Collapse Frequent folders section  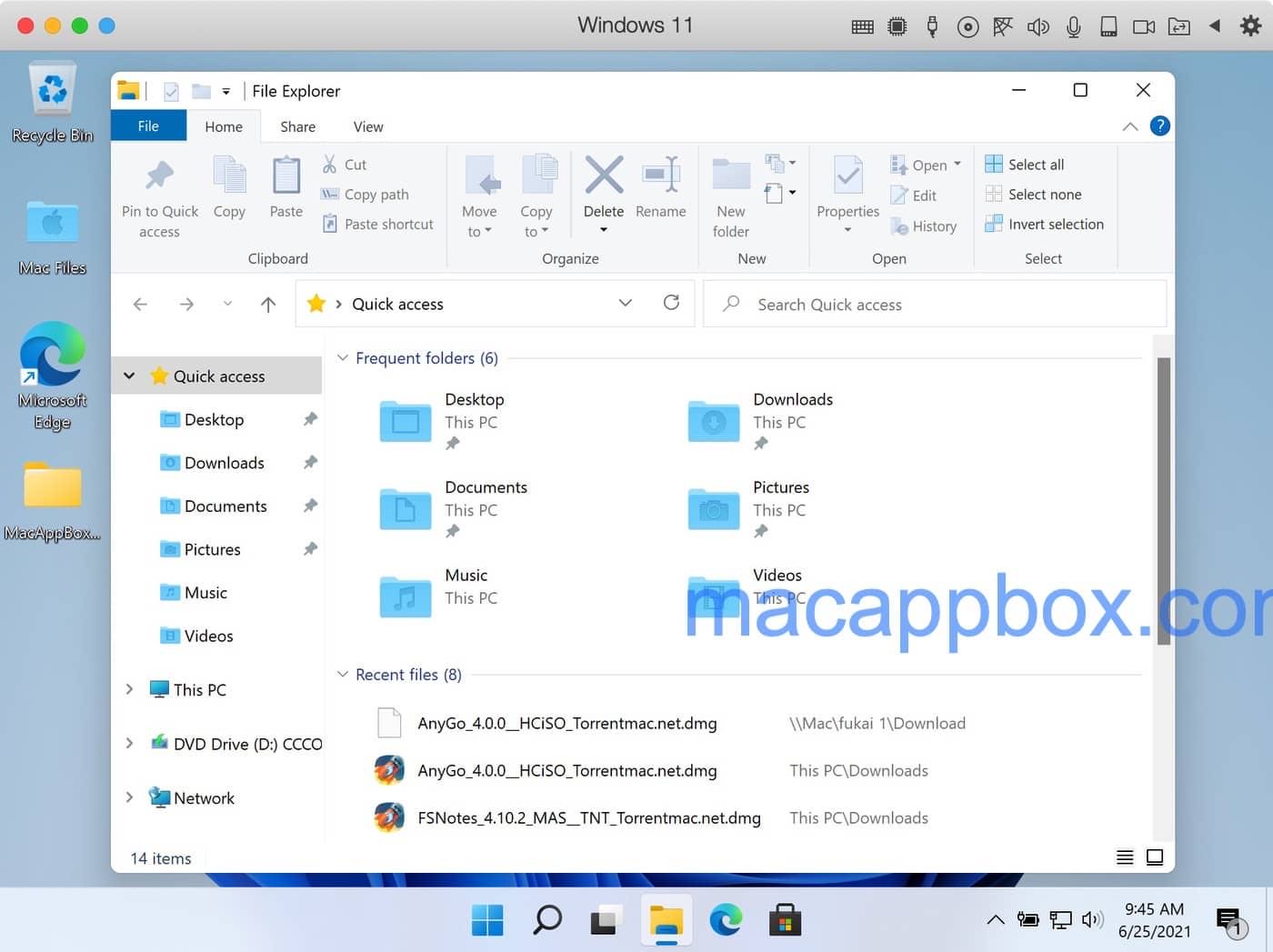point(343,358)
